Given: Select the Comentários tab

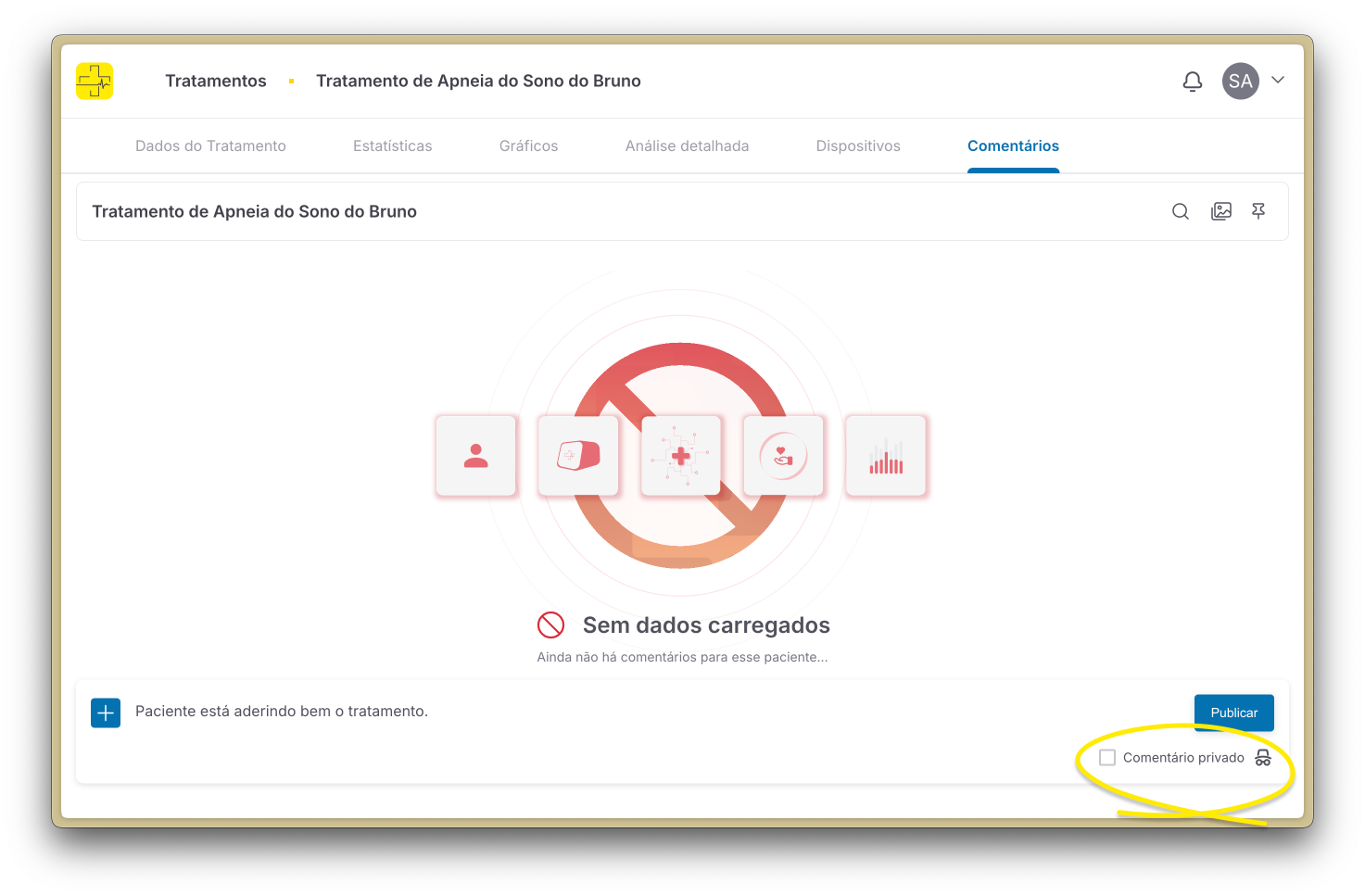Looking at the screenshot, I should click(1013, 146).
